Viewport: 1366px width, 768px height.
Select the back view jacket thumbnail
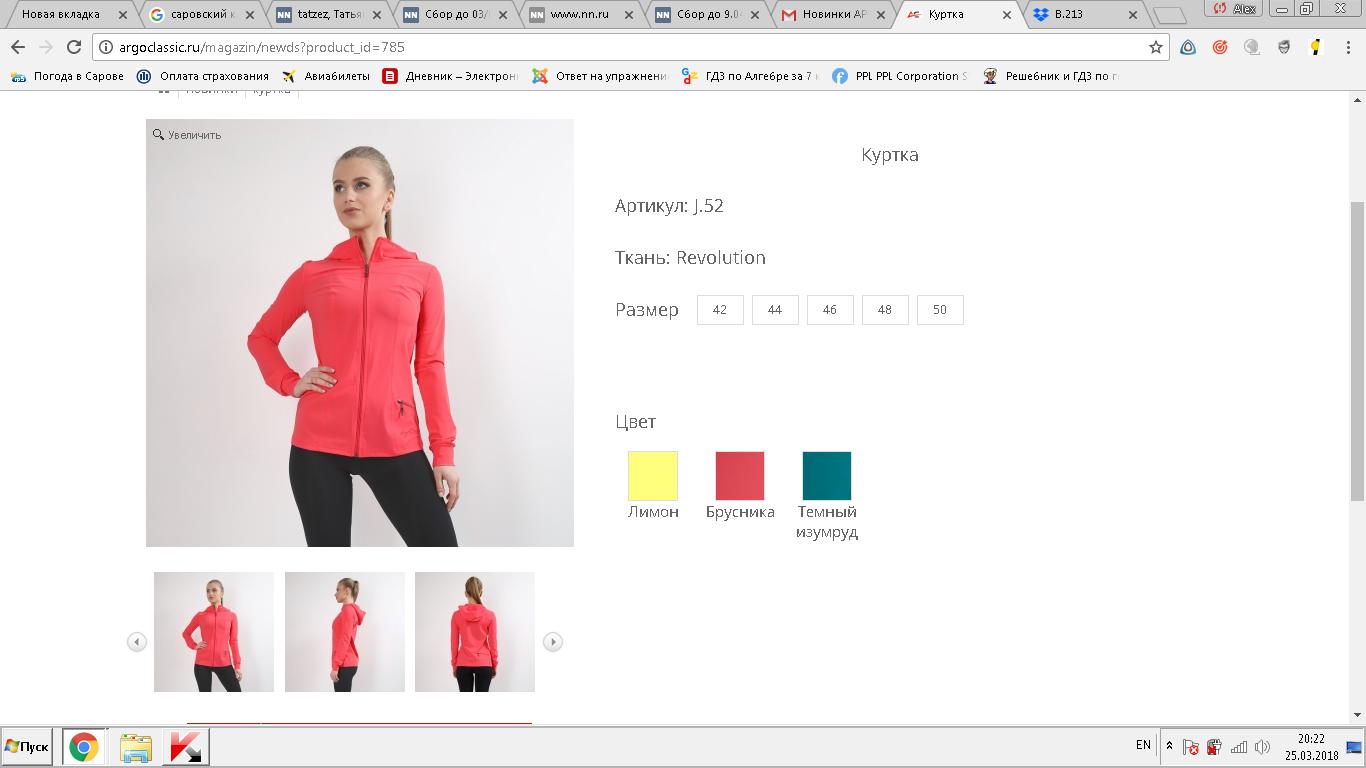475,632
